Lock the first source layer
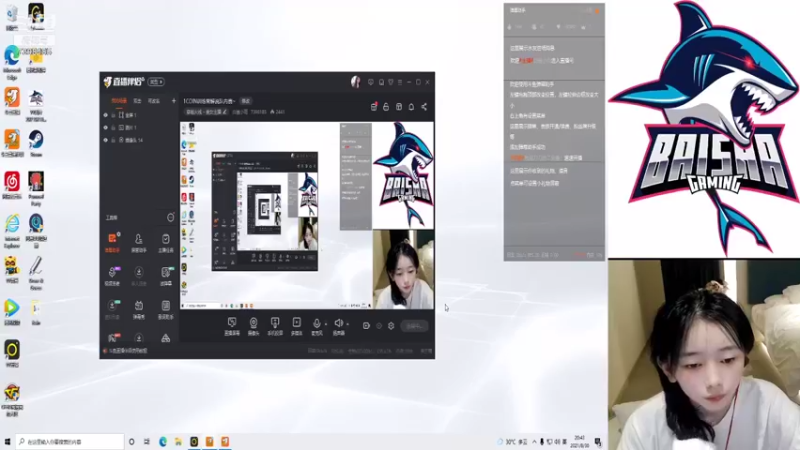 pos(113,115)
